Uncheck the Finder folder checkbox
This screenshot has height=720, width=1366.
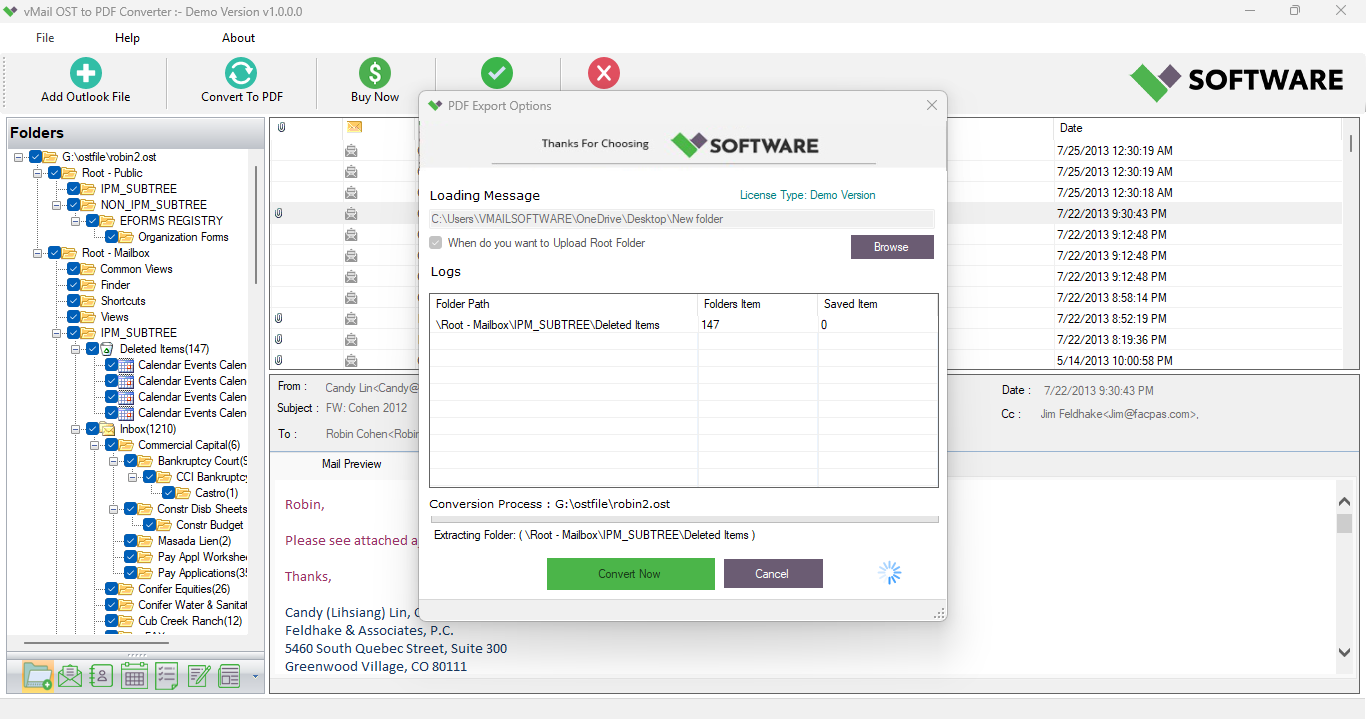tap(74, 285)
